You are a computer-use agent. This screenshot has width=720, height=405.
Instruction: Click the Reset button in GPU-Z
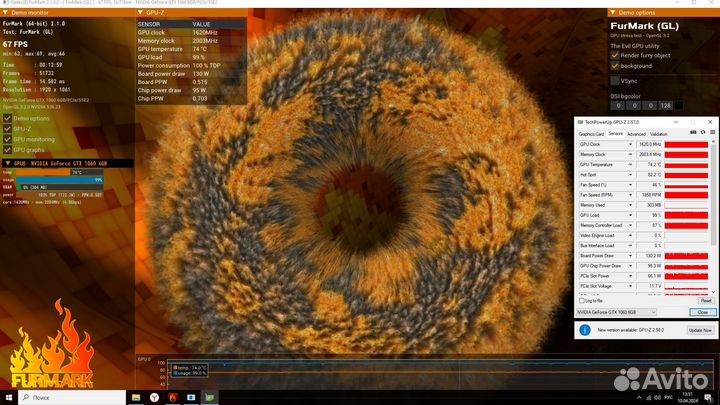(x=705, y=300)
